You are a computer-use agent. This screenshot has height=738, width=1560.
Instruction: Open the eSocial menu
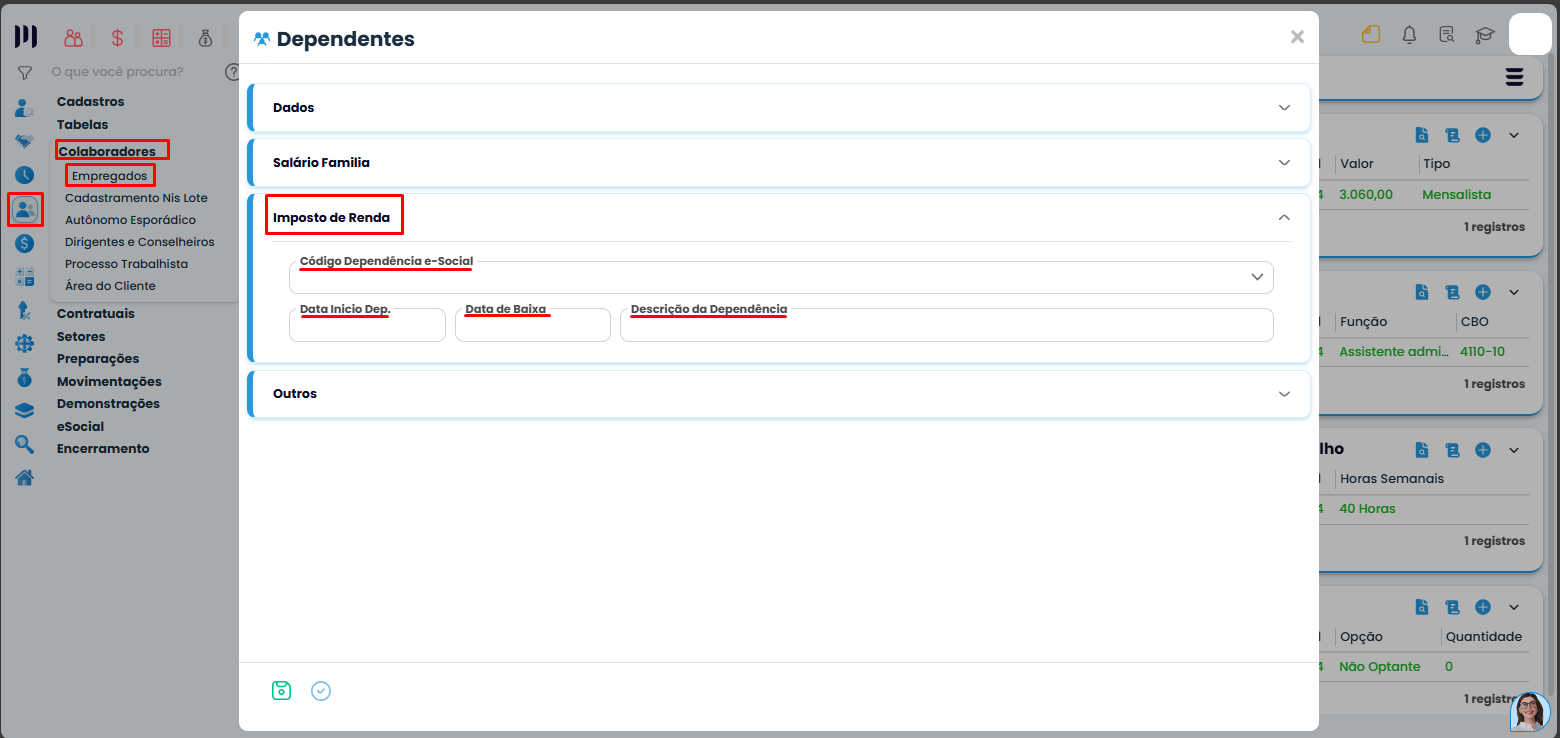click(x=81, y=427)
